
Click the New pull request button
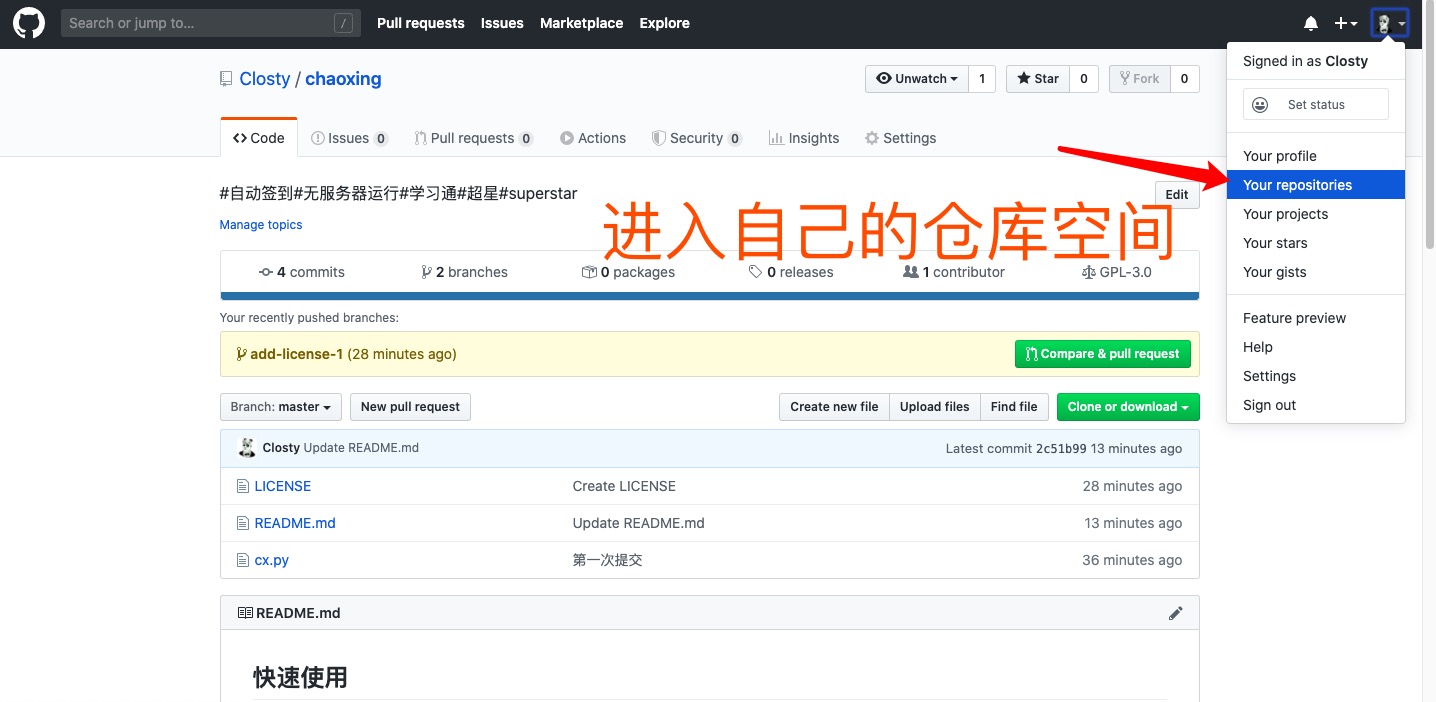coord(410,407)
